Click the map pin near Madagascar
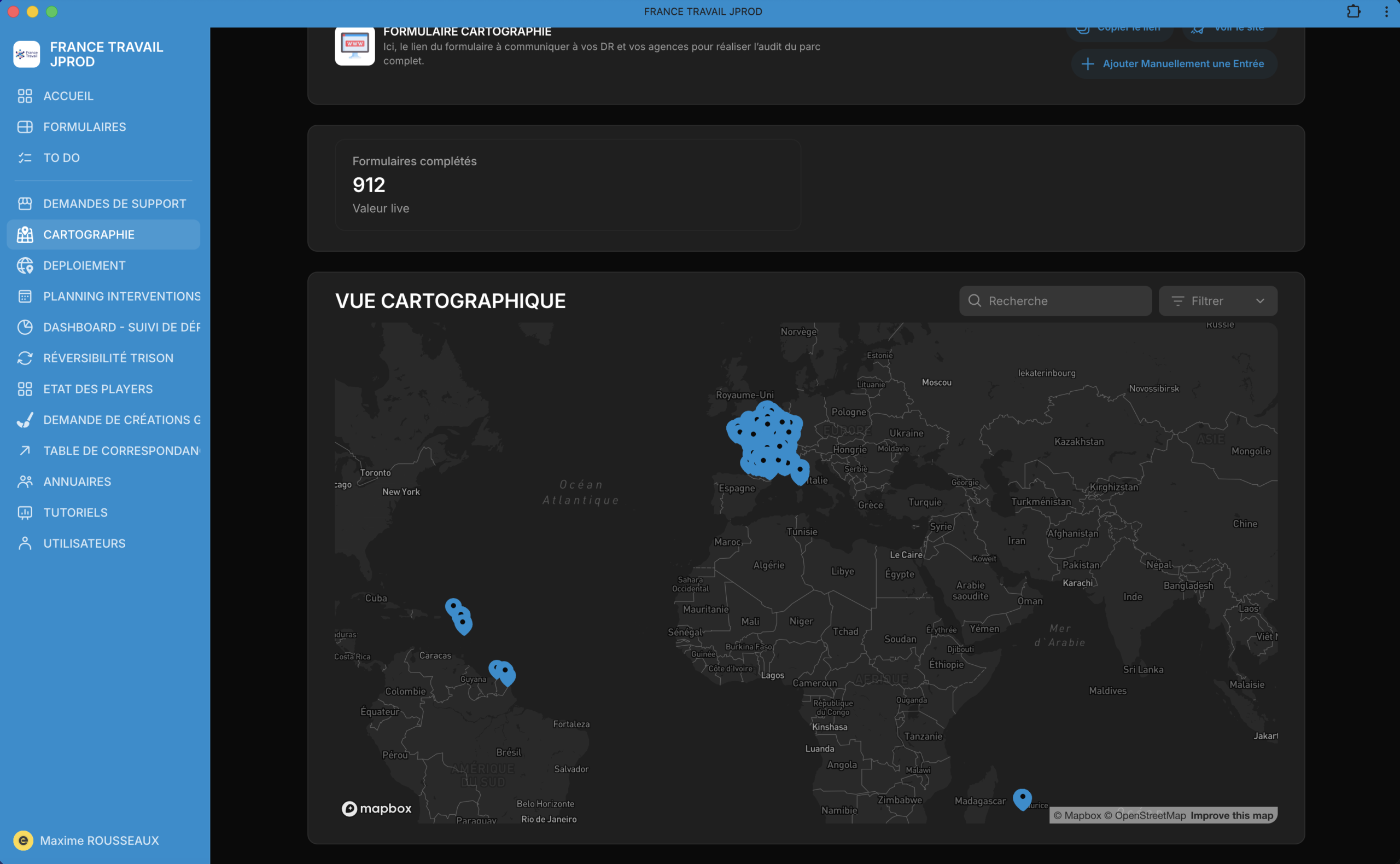 tap(1022, 798)
